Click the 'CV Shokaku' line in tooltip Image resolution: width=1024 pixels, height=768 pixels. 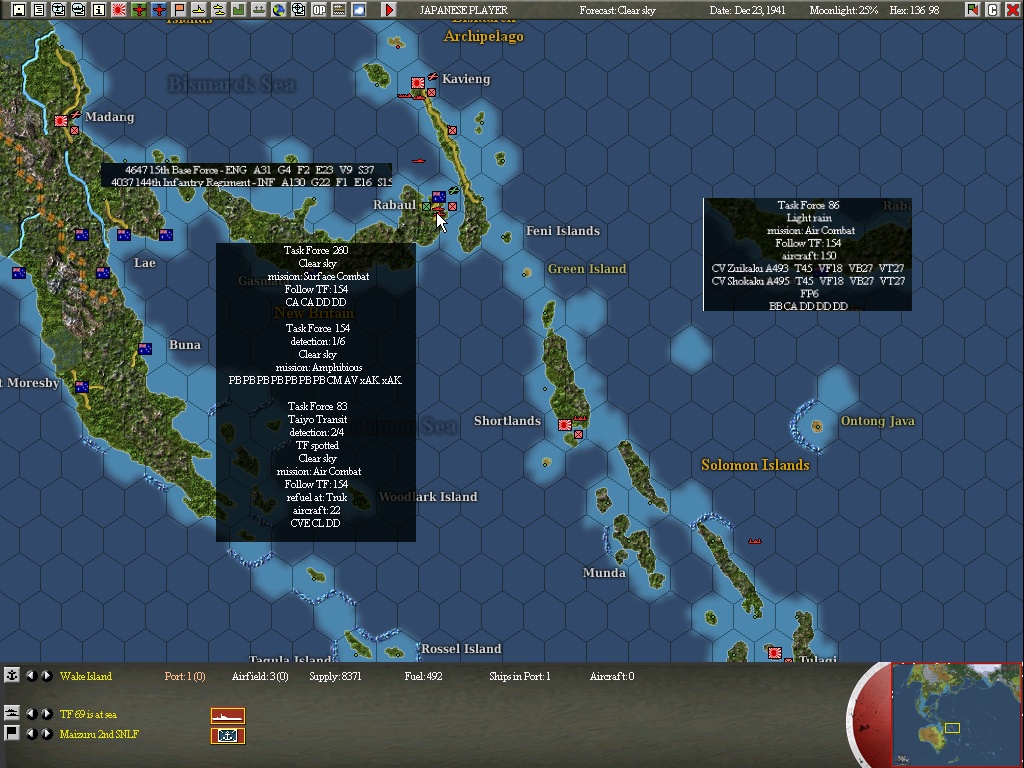[x=808, y=281]
